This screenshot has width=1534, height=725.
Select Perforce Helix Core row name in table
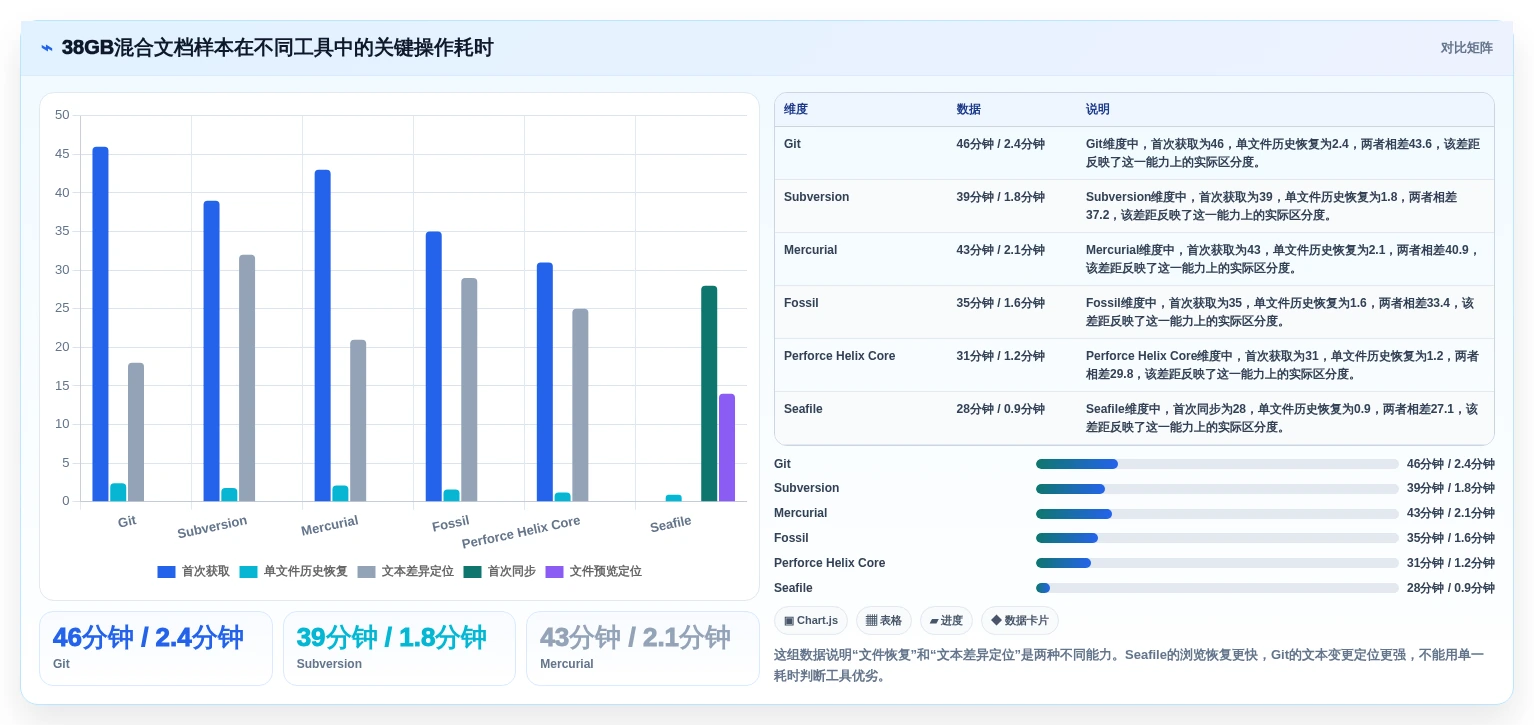coord(840,356)
